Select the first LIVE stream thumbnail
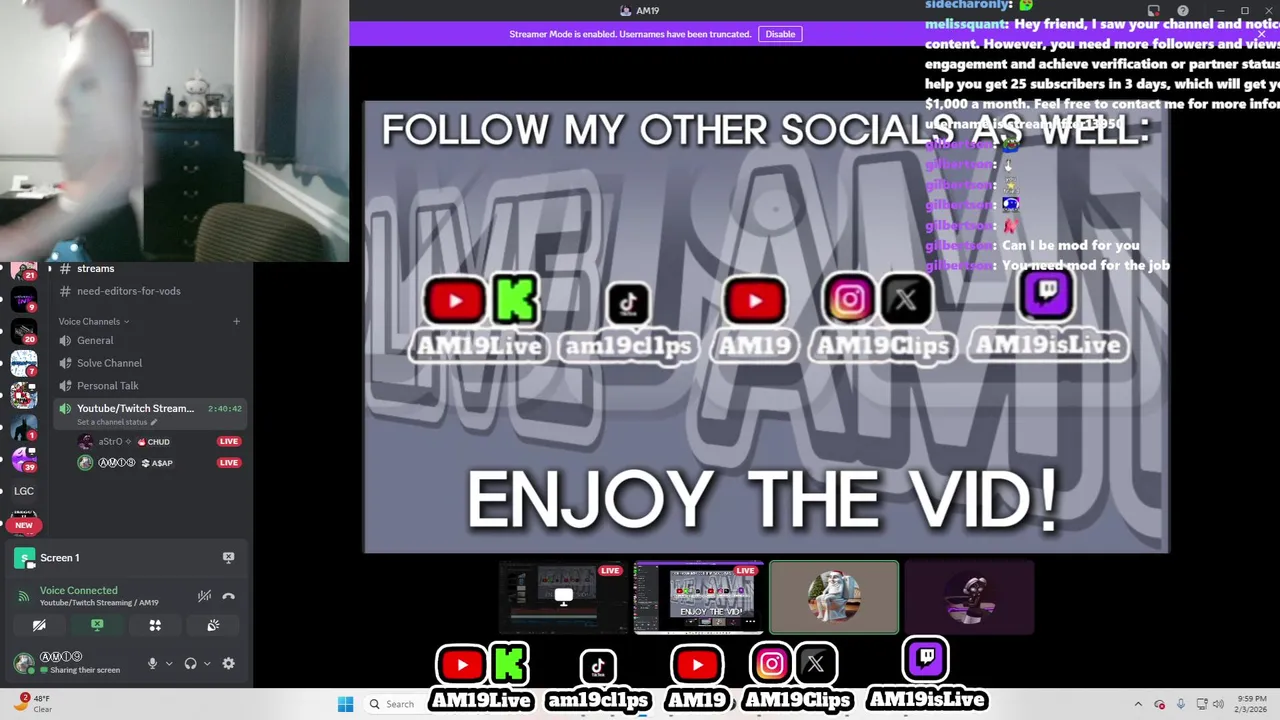 pyautogui.click(x=563, y=598)
